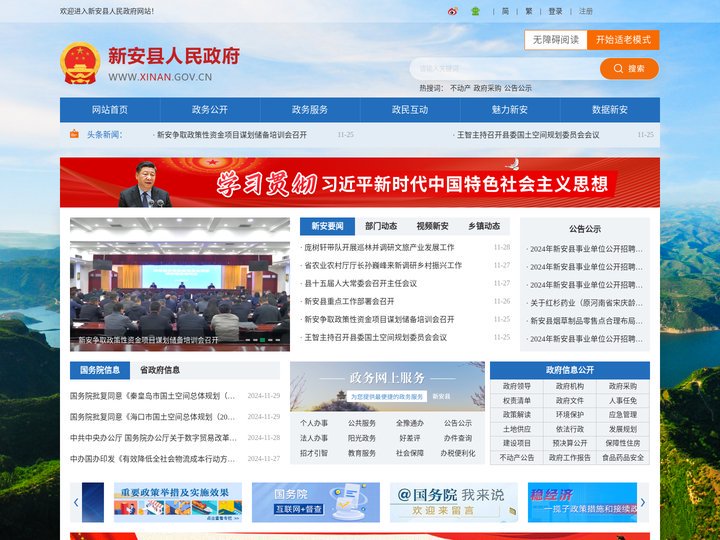Select hot search term 公告公示
The height and width of the screenshot is (540, 720).
518,88
